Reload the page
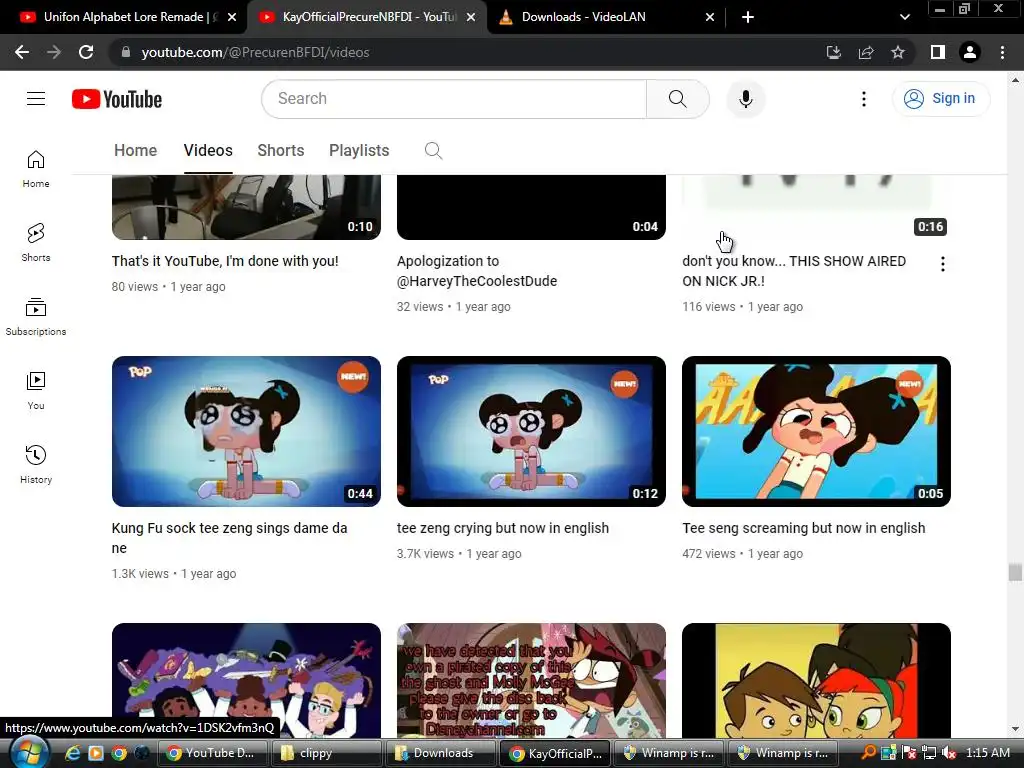1024x768 pixels. click(86, 52)
